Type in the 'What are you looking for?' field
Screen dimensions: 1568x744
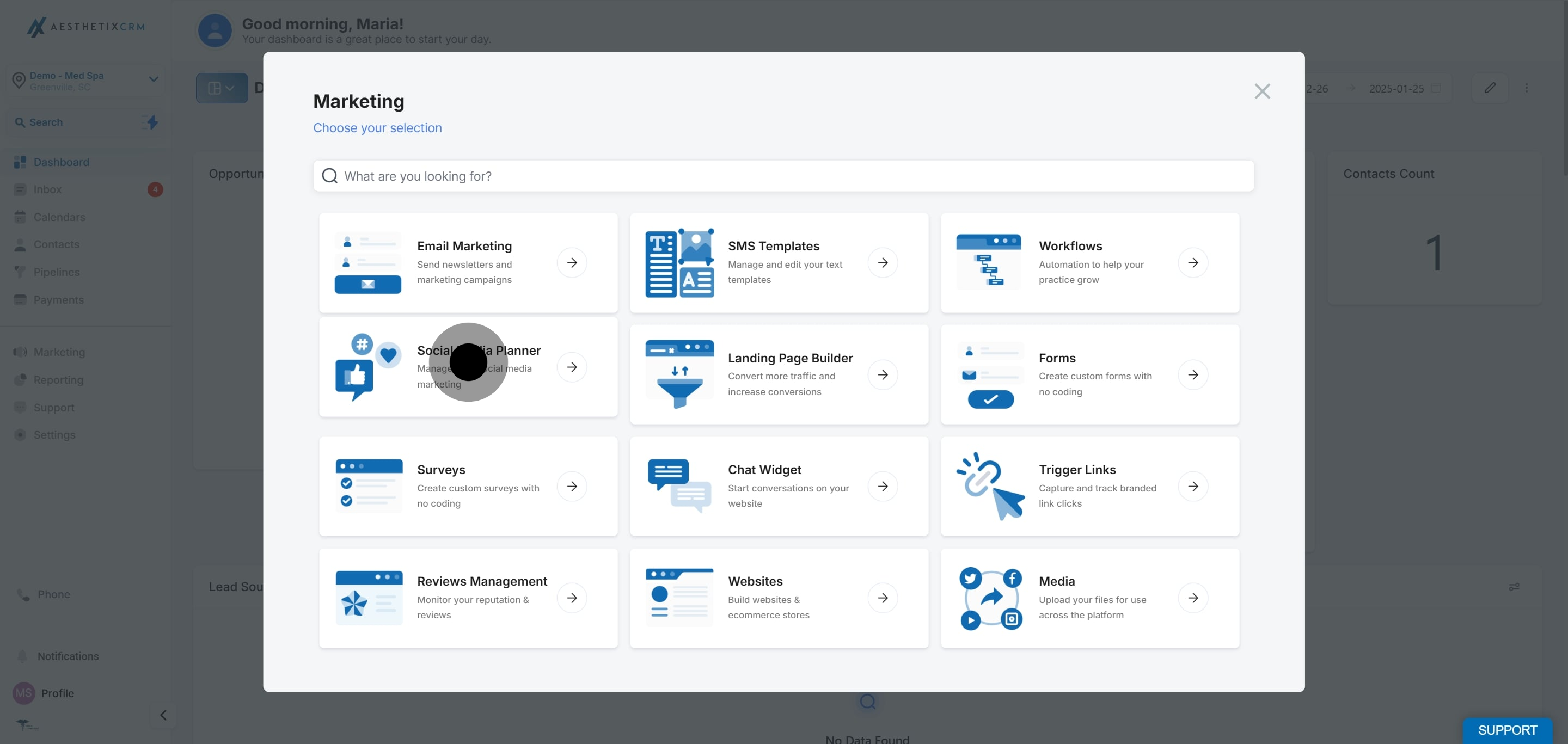tap(783, 176)
